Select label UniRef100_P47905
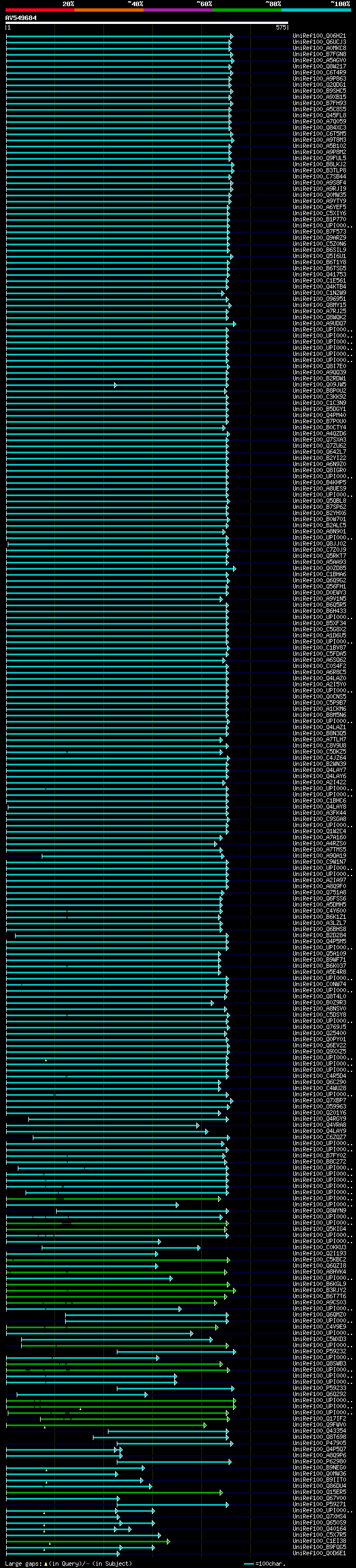 [319, 1443]
